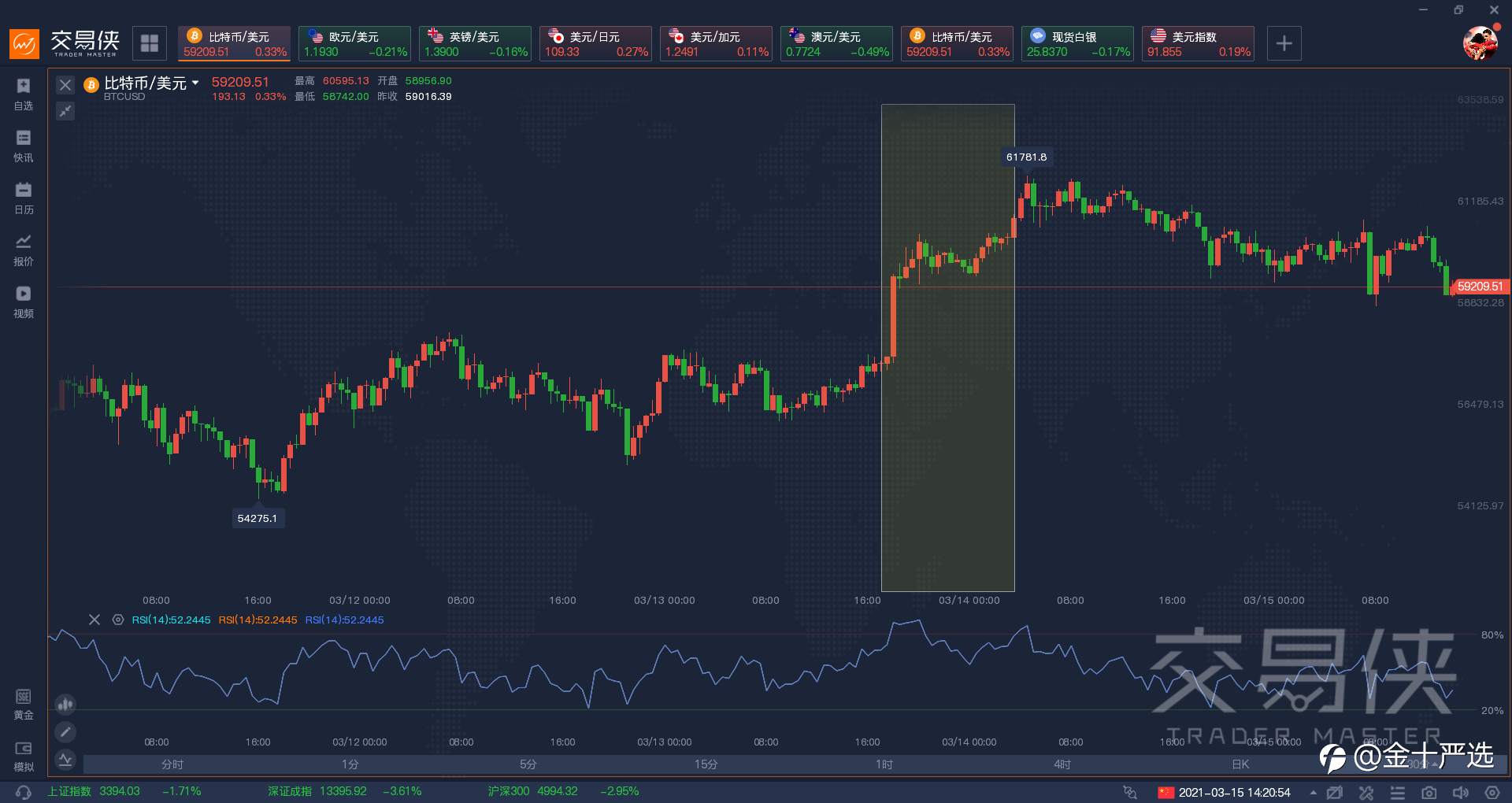Click the 61781.8 high price label

pos(1026,157)
